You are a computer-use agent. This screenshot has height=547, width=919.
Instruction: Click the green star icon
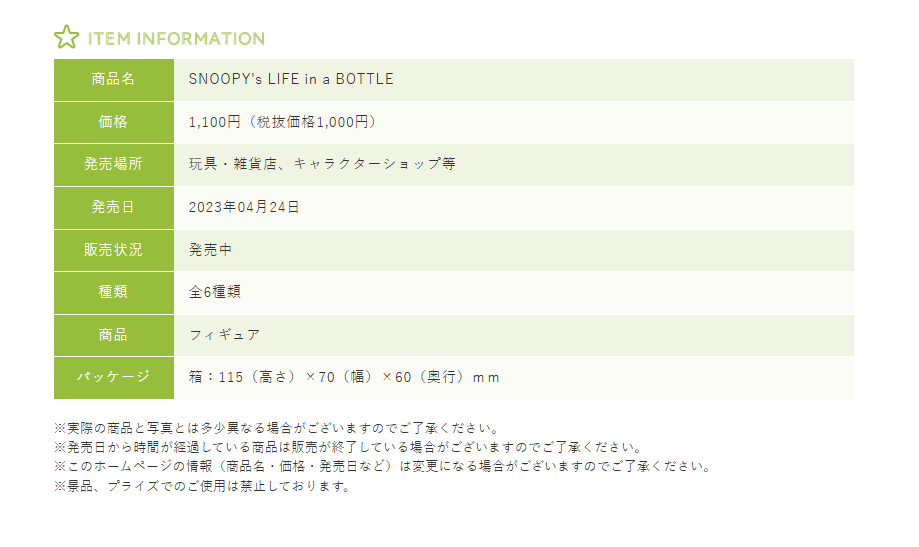[x=66, y=39]
